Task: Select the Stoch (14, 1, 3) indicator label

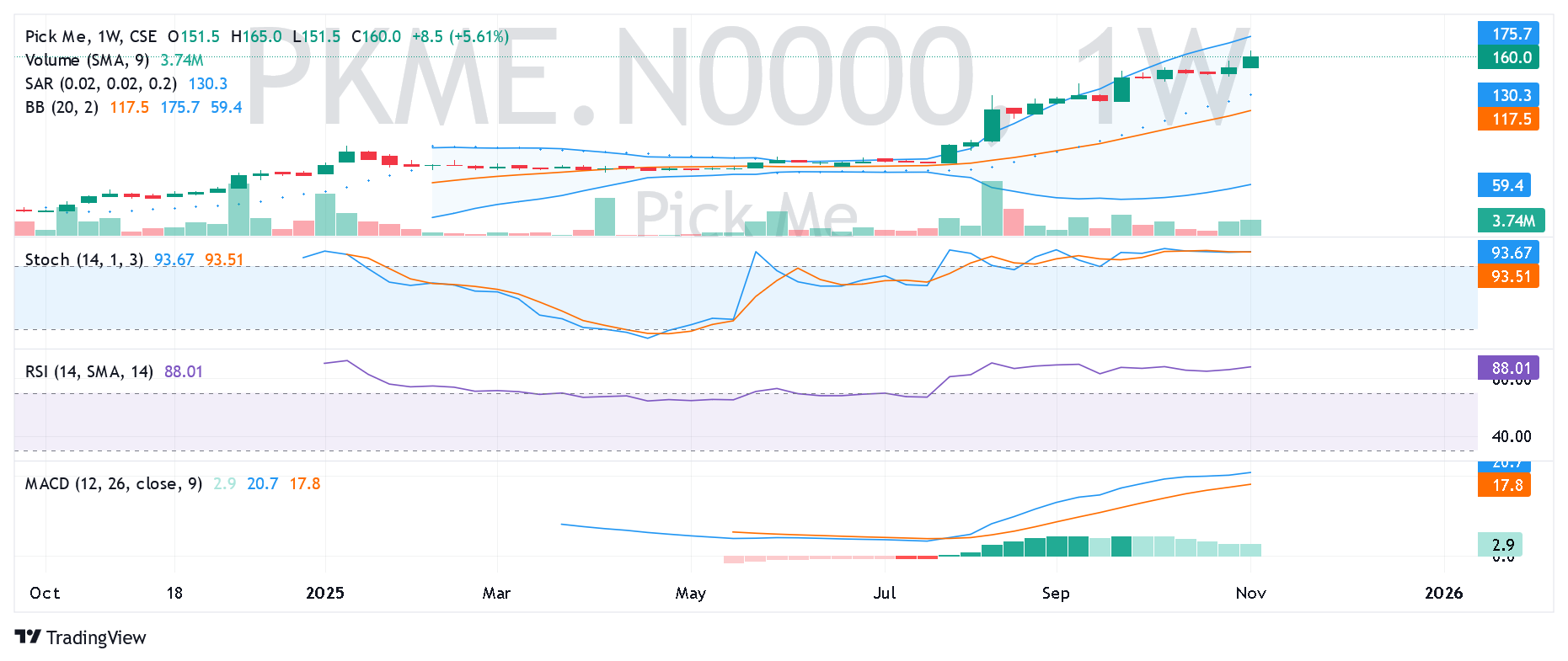Action: 84,259
